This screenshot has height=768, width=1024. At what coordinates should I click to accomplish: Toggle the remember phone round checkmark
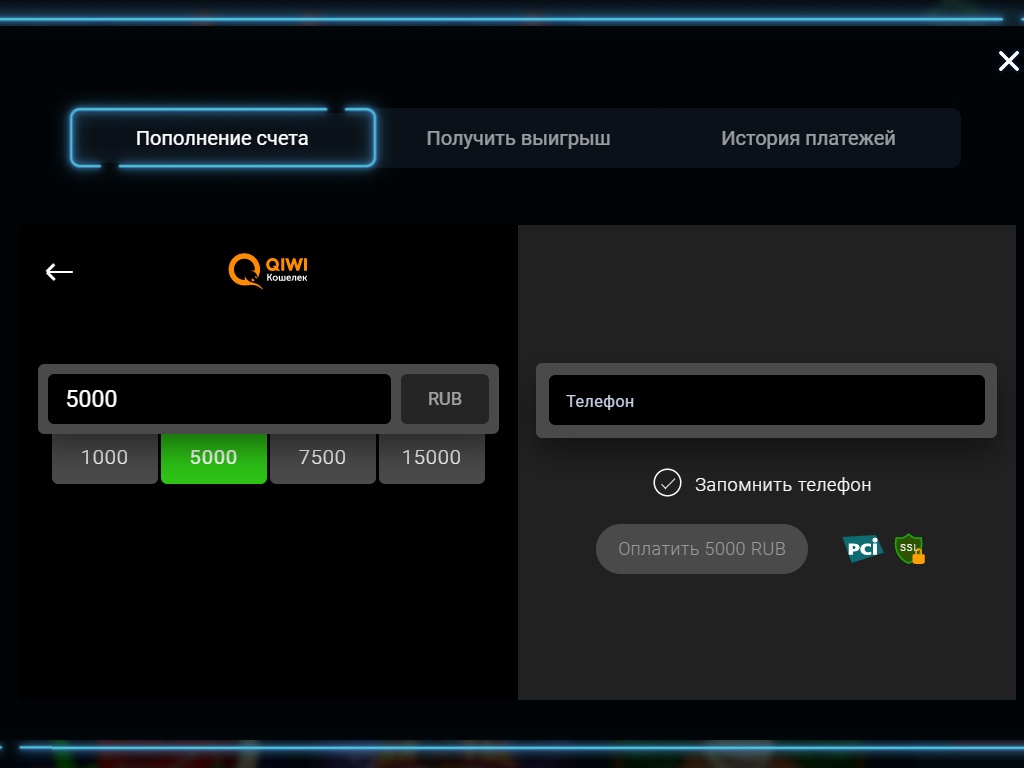point(667,483)
